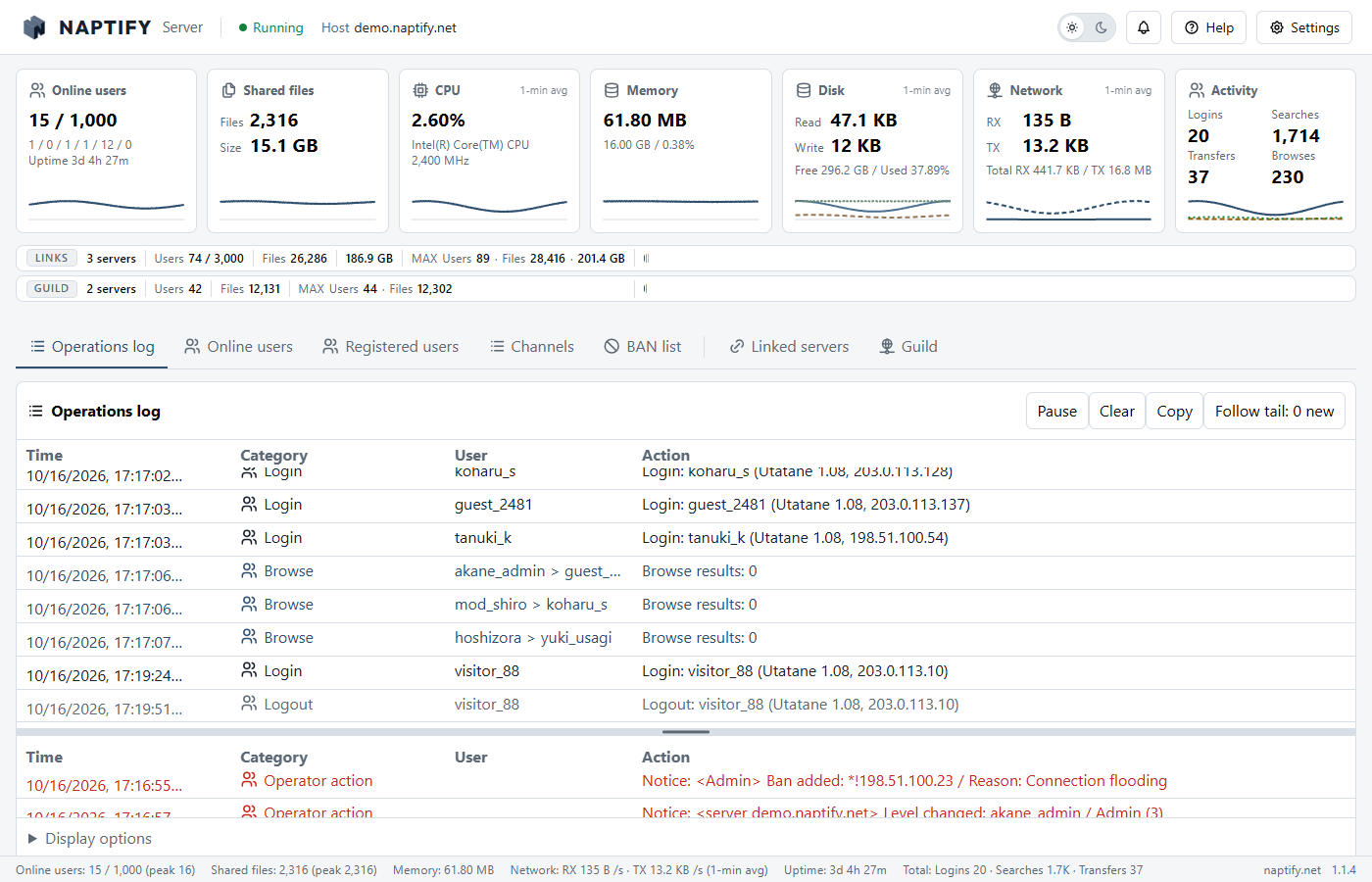
Task: Select the Operations log tab
Action: coord(92,347)
